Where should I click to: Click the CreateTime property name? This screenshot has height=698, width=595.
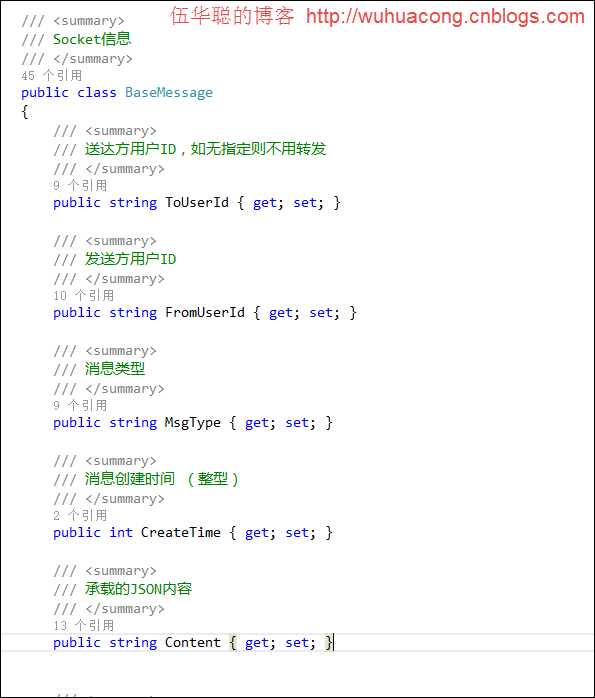[x=181, y=532]
